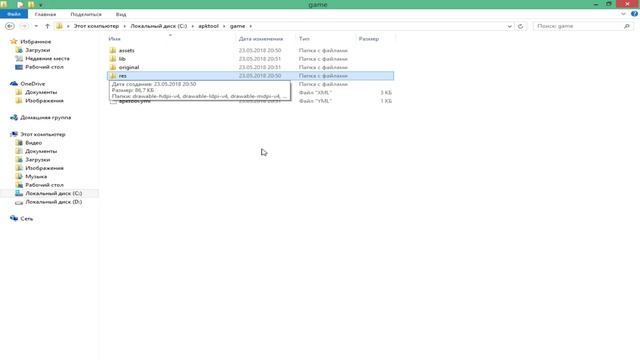Expand the ribbon with the chevron
Image resolution: width=640 pixels, height=360 pixels.
[623, 14]
